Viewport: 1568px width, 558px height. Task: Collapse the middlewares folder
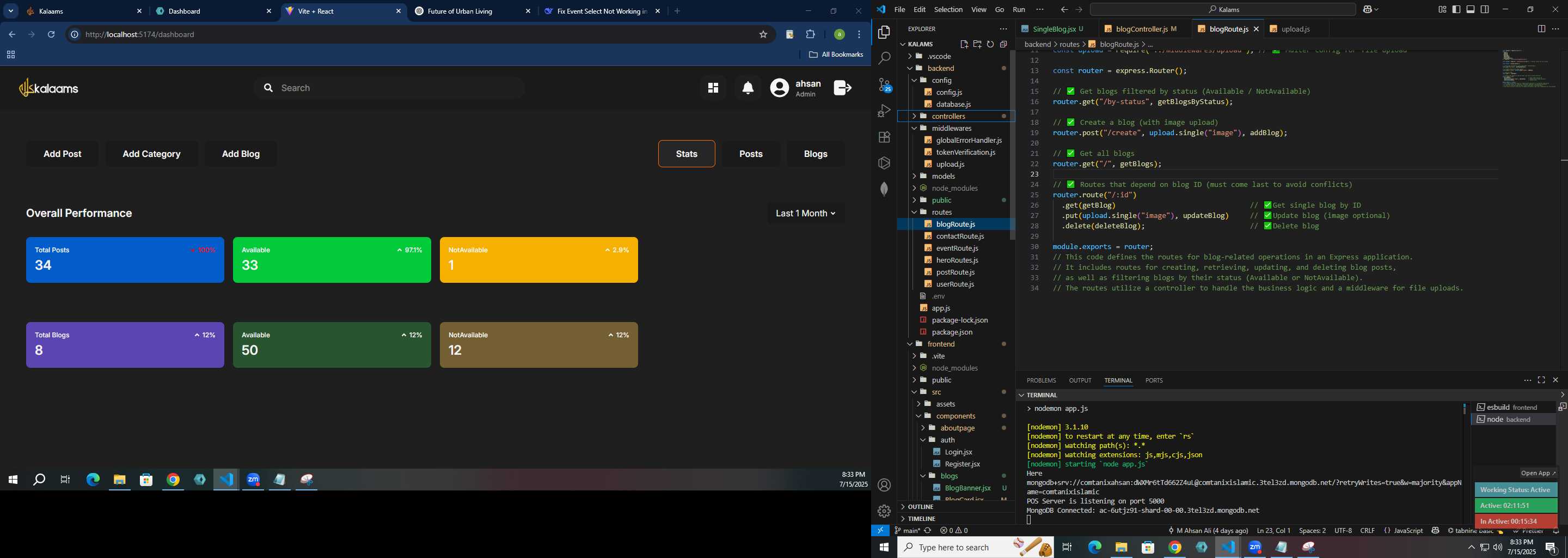956,128
